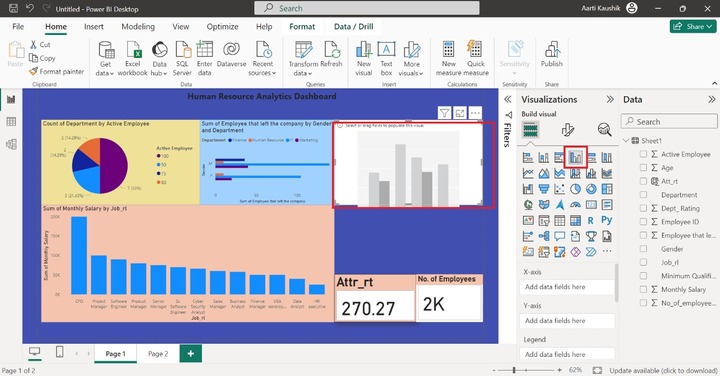Click the Publish button
Image resolution: width=720 pixels, height=376 pixels.
click(551, 55)
